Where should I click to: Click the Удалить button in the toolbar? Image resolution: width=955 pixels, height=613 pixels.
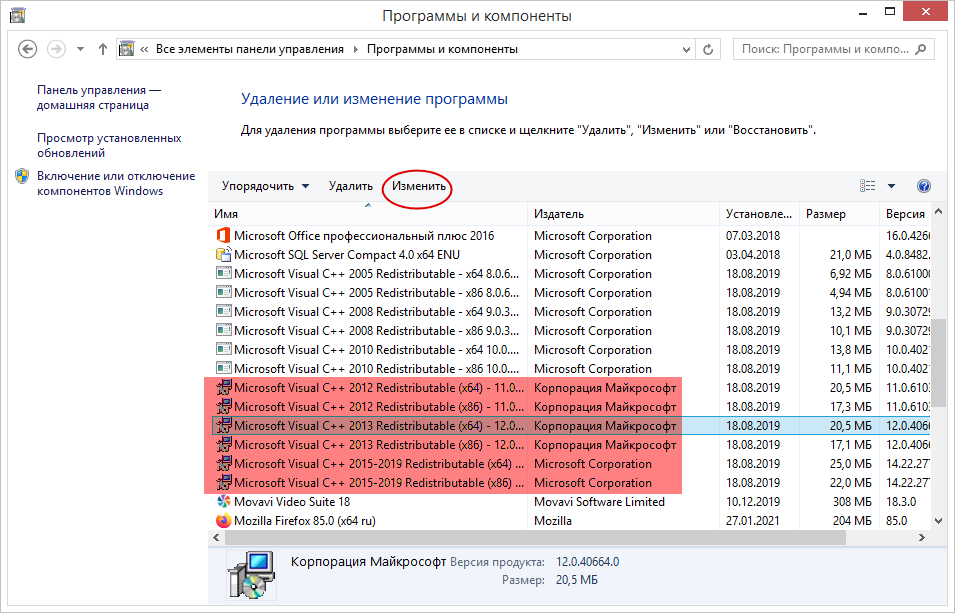point(351,186)
